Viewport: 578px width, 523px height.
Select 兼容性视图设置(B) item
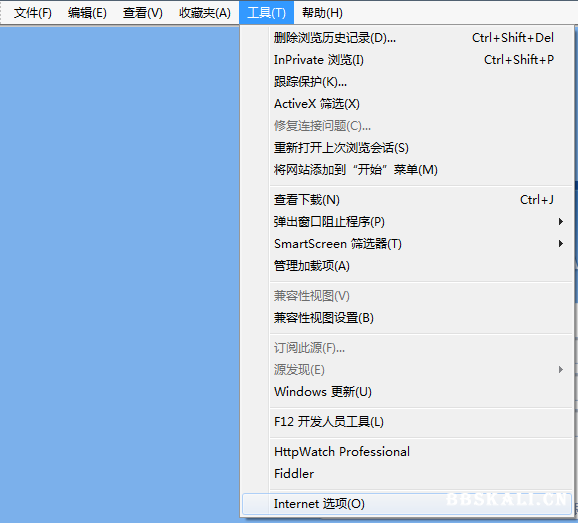point(407,318)
